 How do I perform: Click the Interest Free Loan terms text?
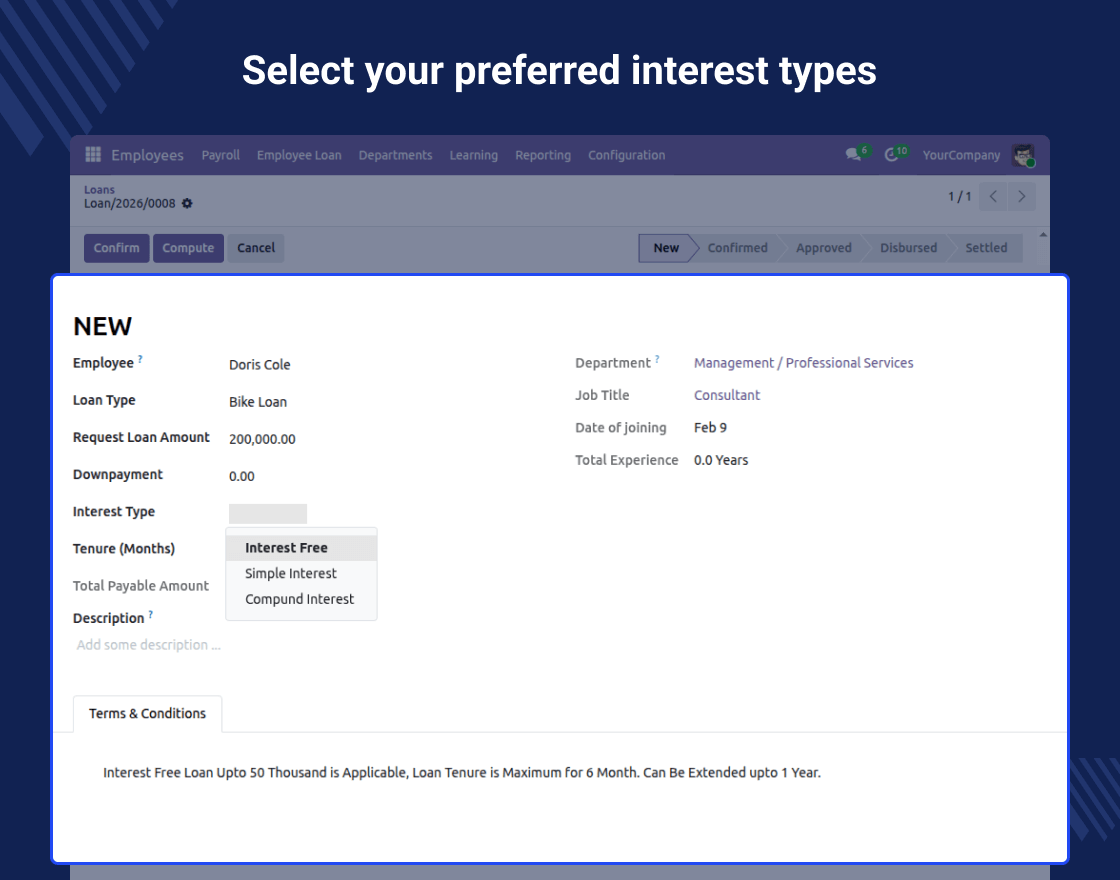[461, 773]
